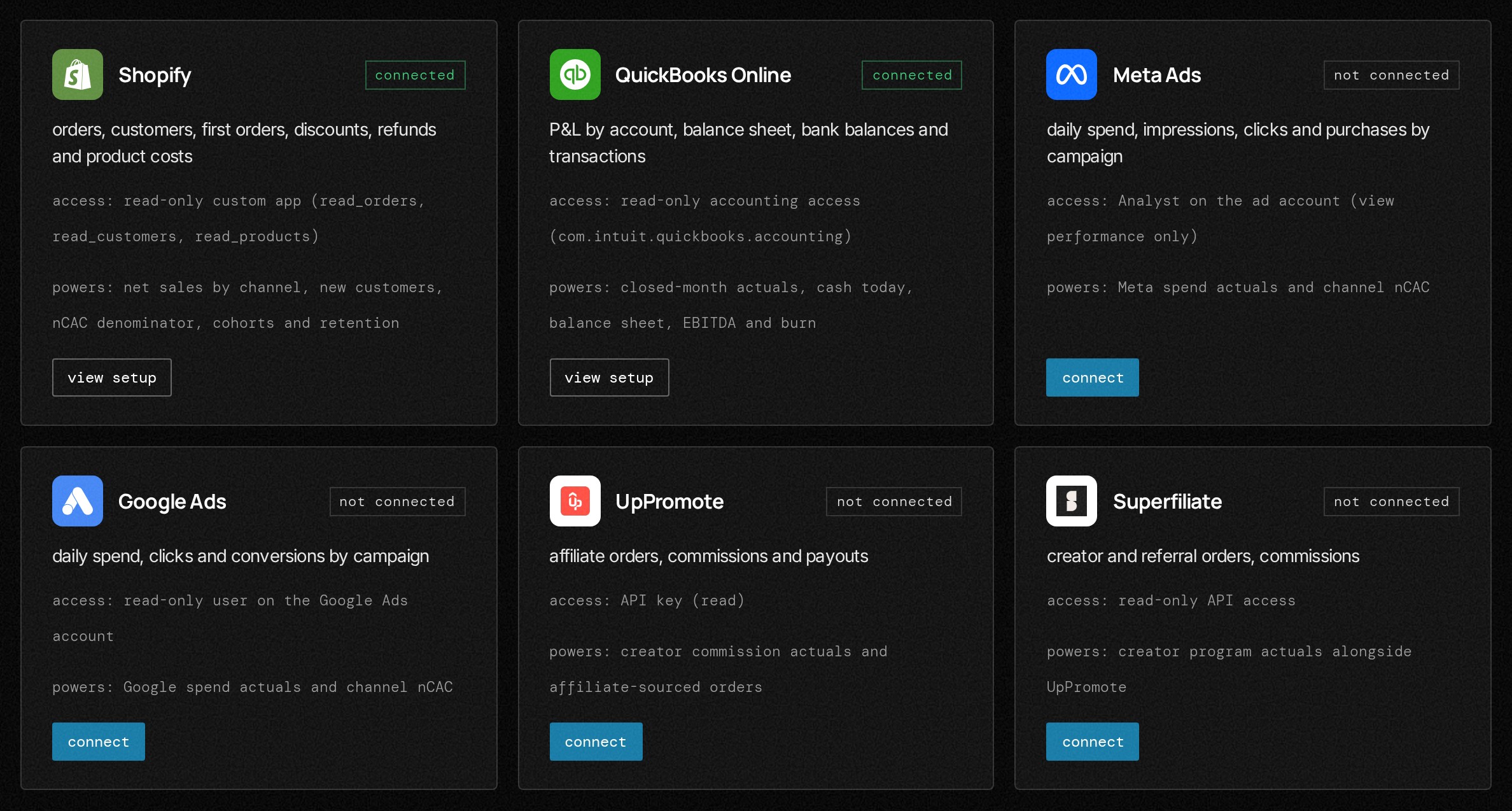Click 'daily spend, impressions, clicks' description

tap(1238, 143)
